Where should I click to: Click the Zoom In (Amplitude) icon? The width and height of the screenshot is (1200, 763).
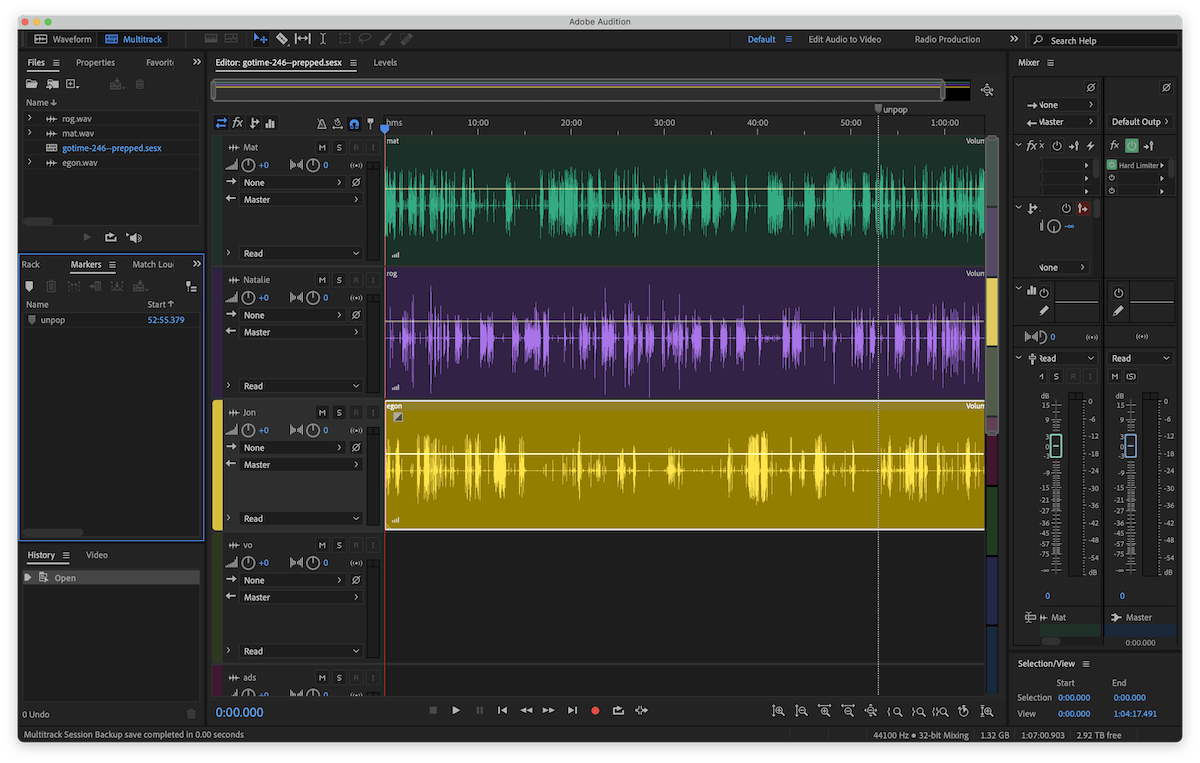point(778,711)
